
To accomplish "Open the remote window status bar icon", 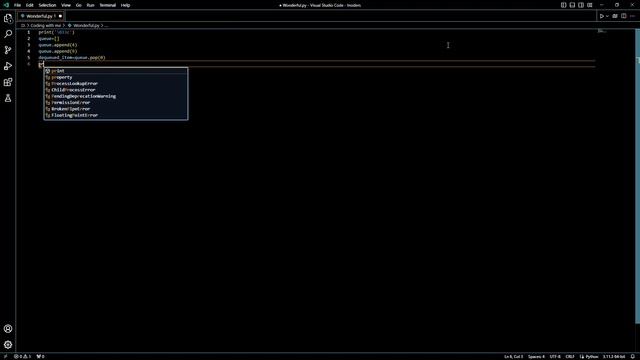I will click(5, 356).
